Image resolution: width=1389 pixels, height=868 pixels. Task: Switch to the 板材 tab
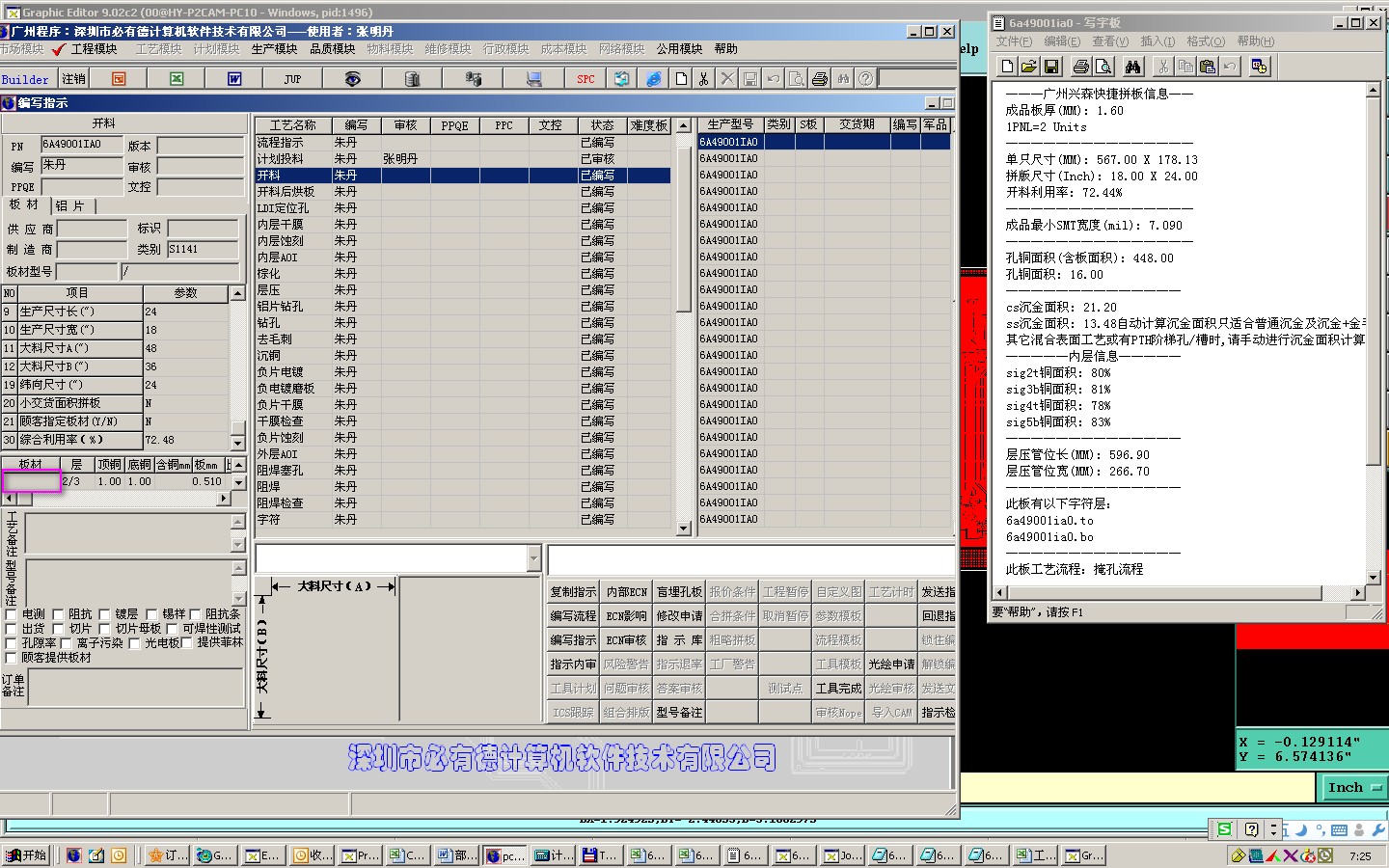point(24,204)
